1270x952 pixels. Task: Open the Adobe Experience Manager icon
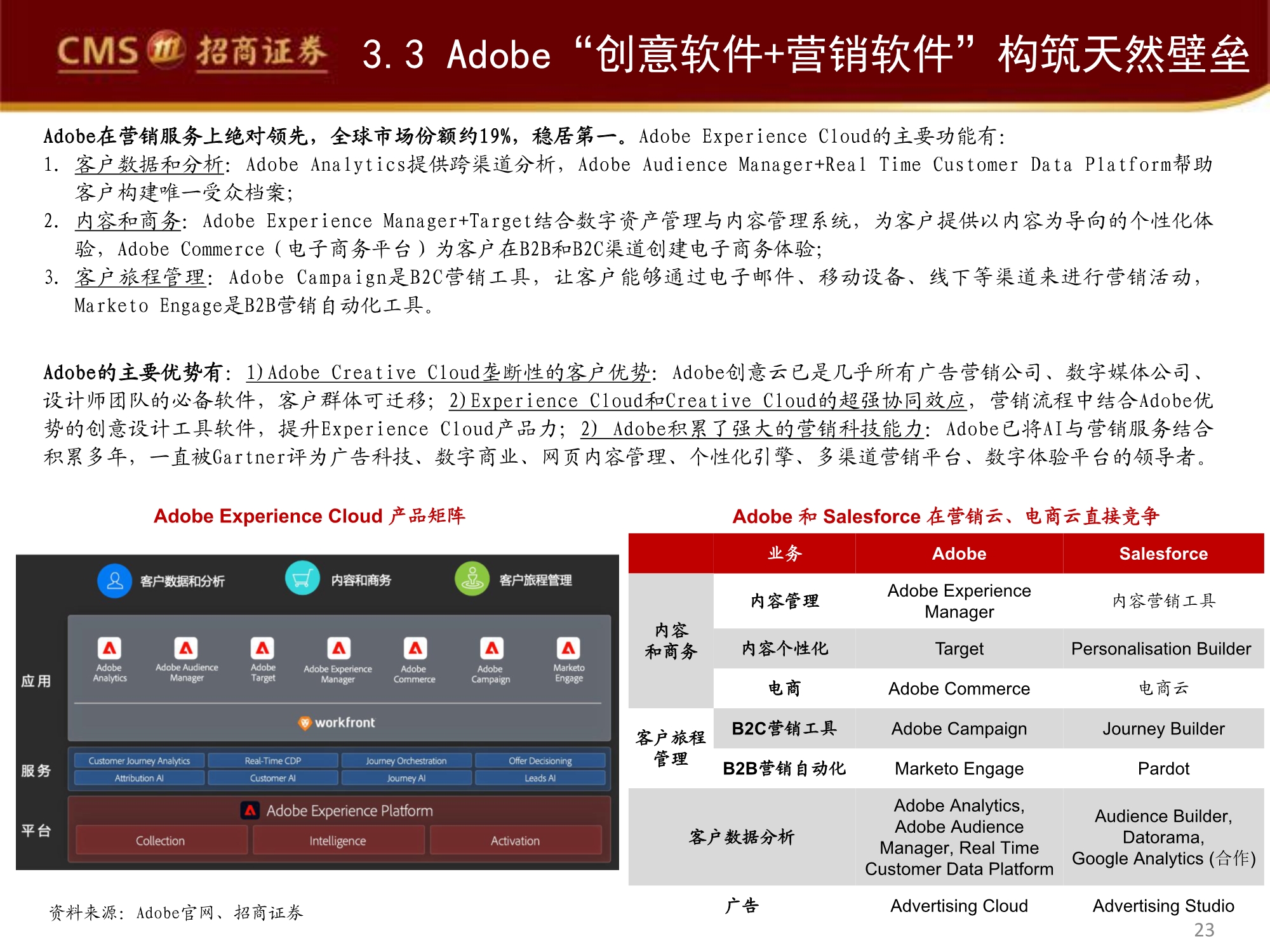pyautogui.click(x=338, y=649)
